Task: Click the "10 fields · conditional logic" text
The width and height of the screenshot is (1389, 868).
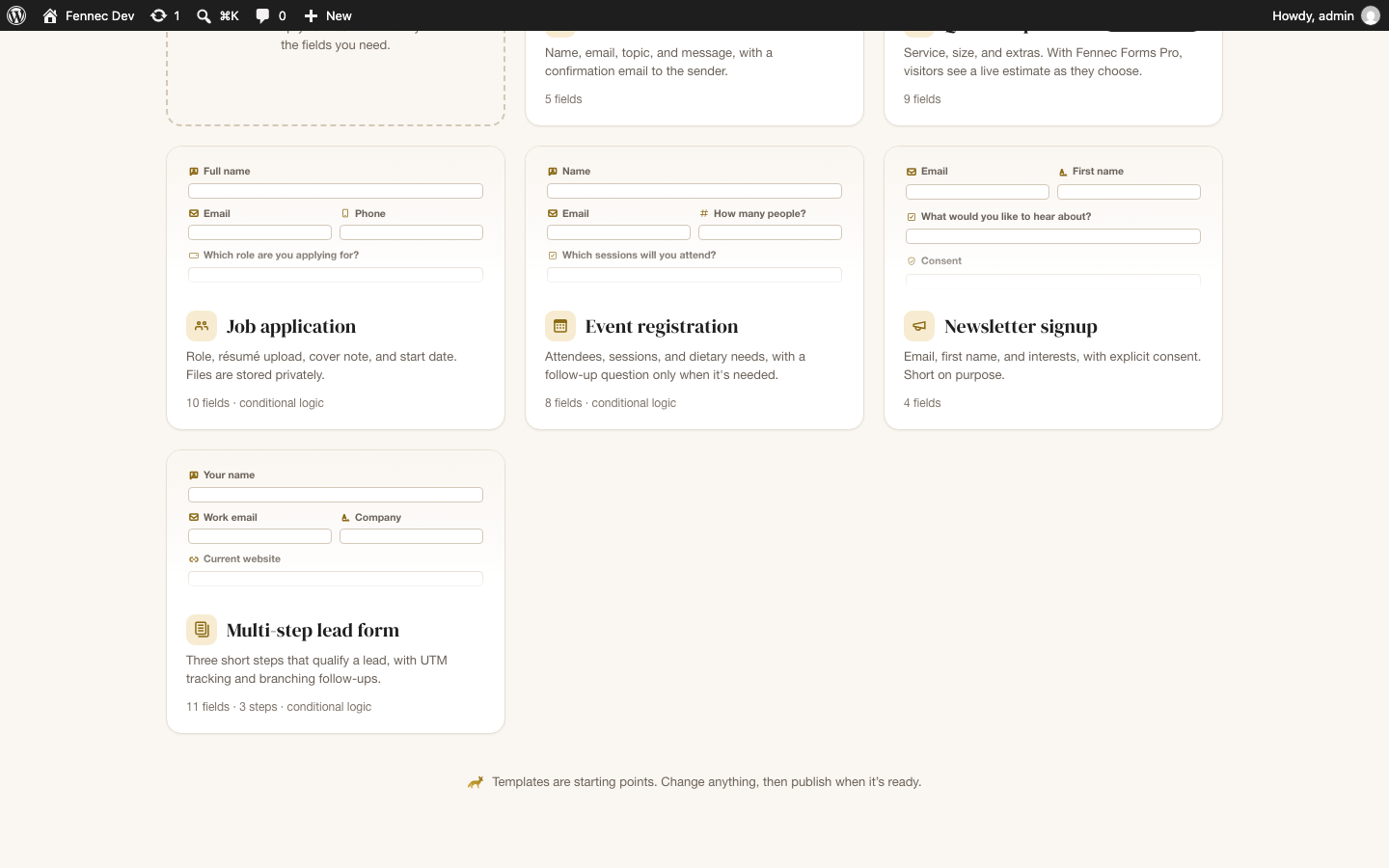Action: coord(255,403)
